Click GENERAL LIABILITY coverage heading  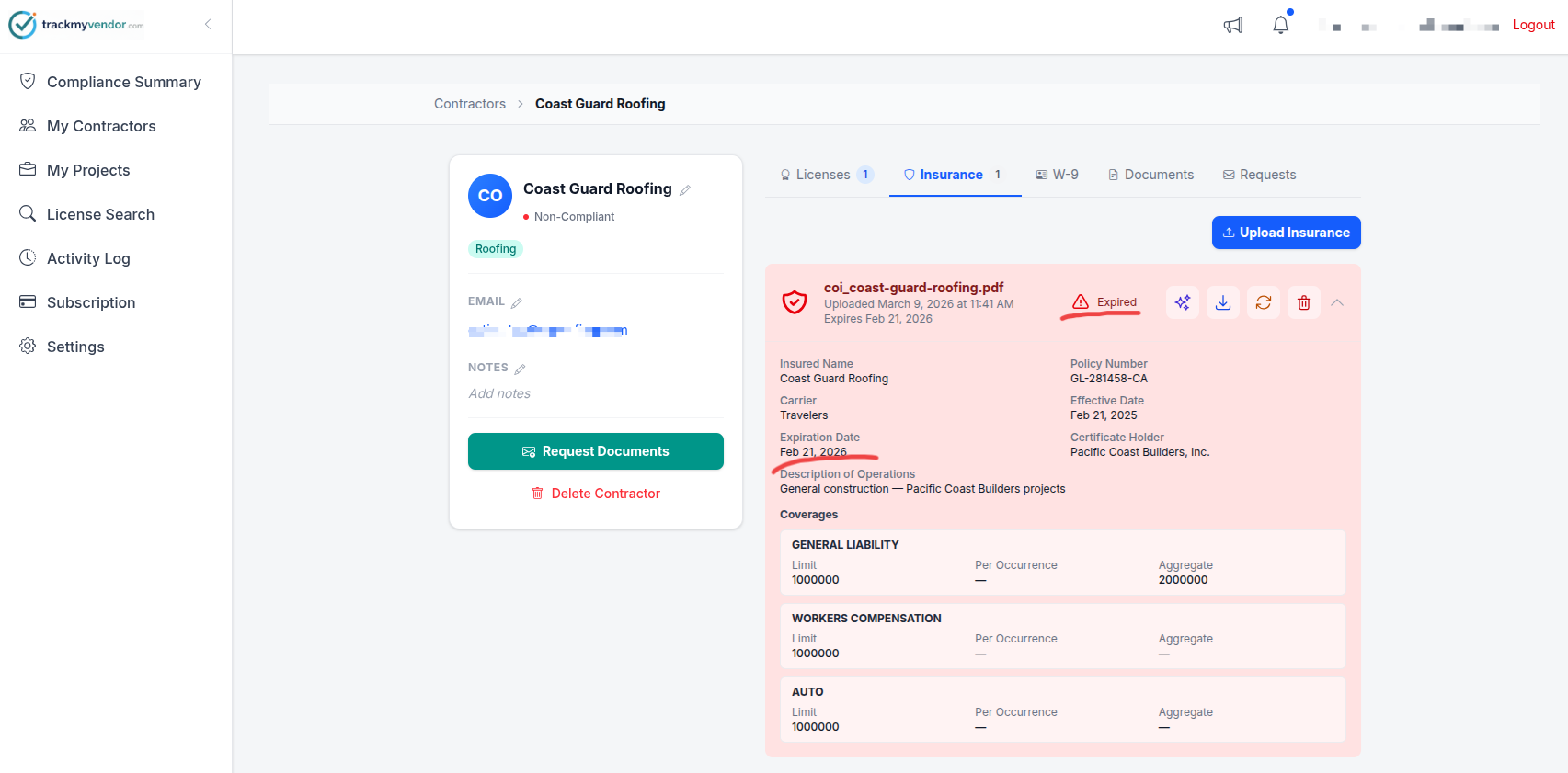coord(845,545)
